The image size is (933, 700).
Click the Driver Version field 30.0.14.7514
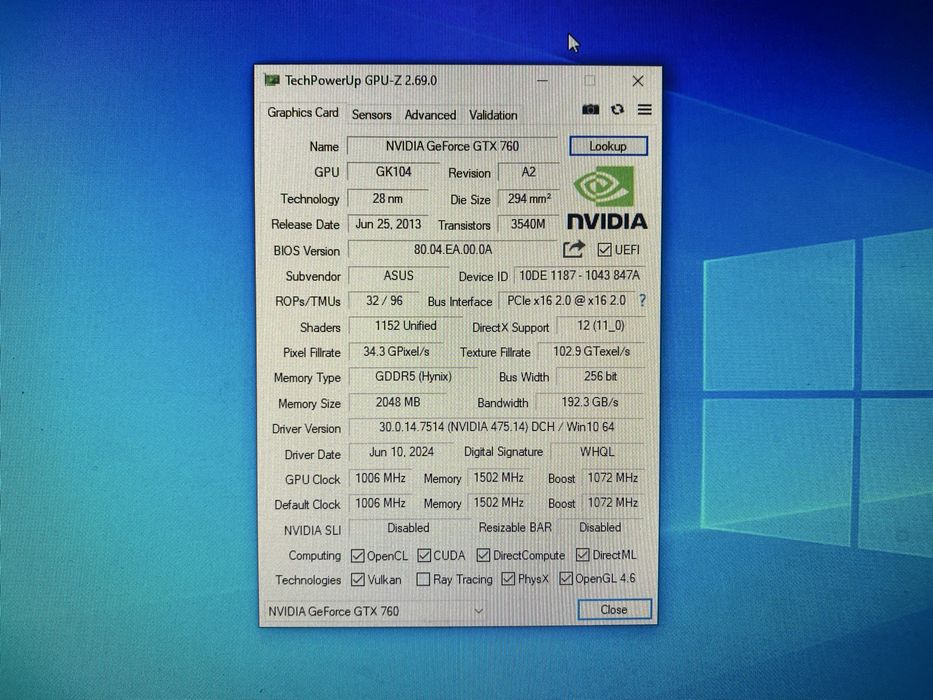[497, 427]
